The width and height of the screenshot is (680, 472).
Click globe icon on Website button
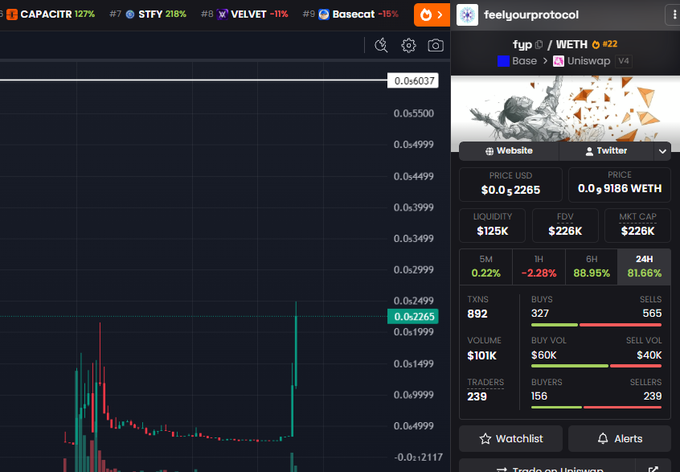489,151
